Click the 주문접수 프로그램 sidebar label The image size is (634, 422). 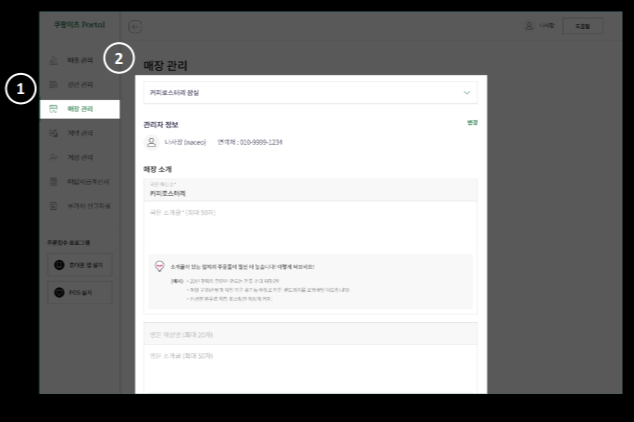(x=68, y=243)
